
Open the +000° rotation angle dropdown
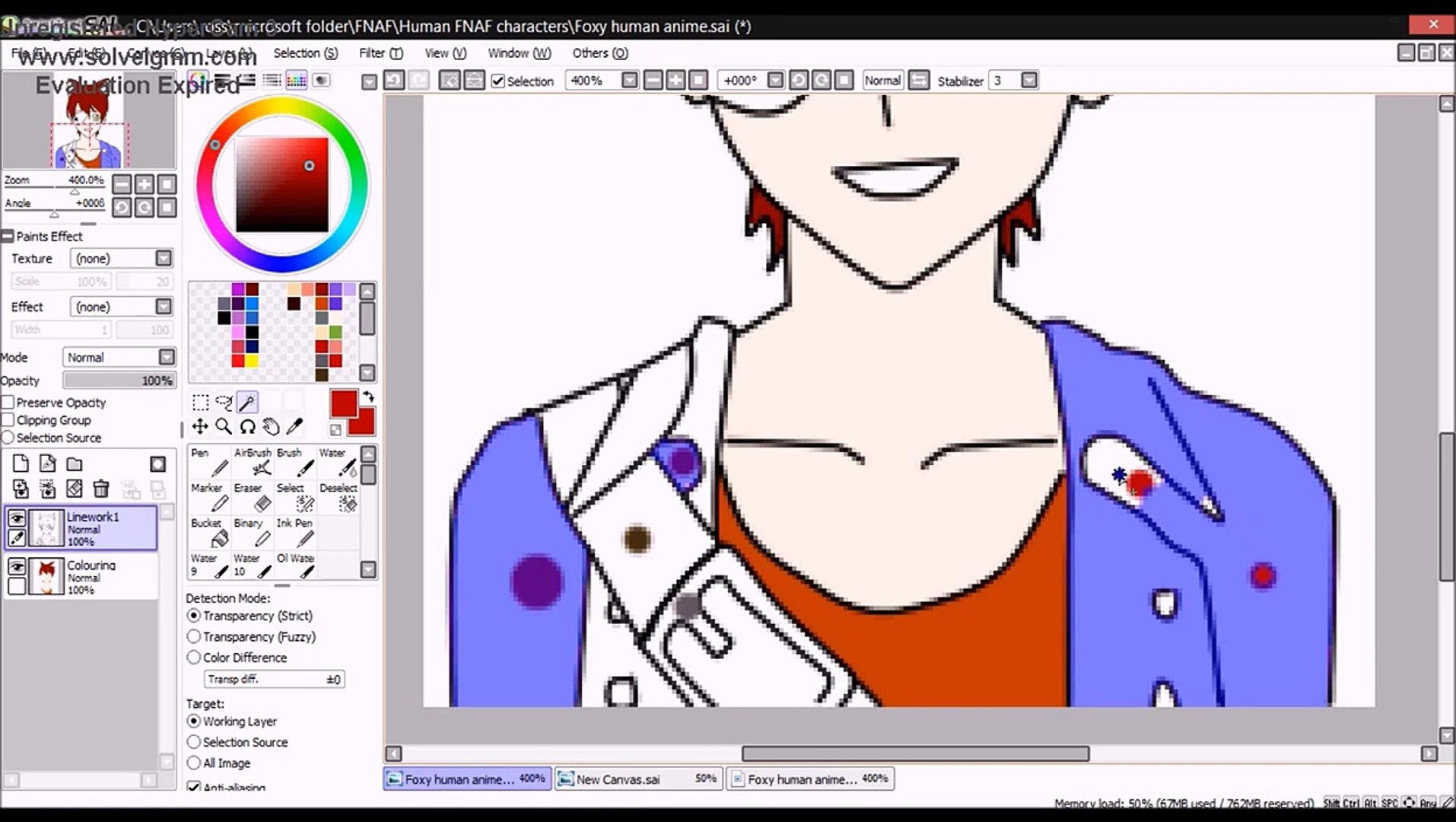pos(775,80)
